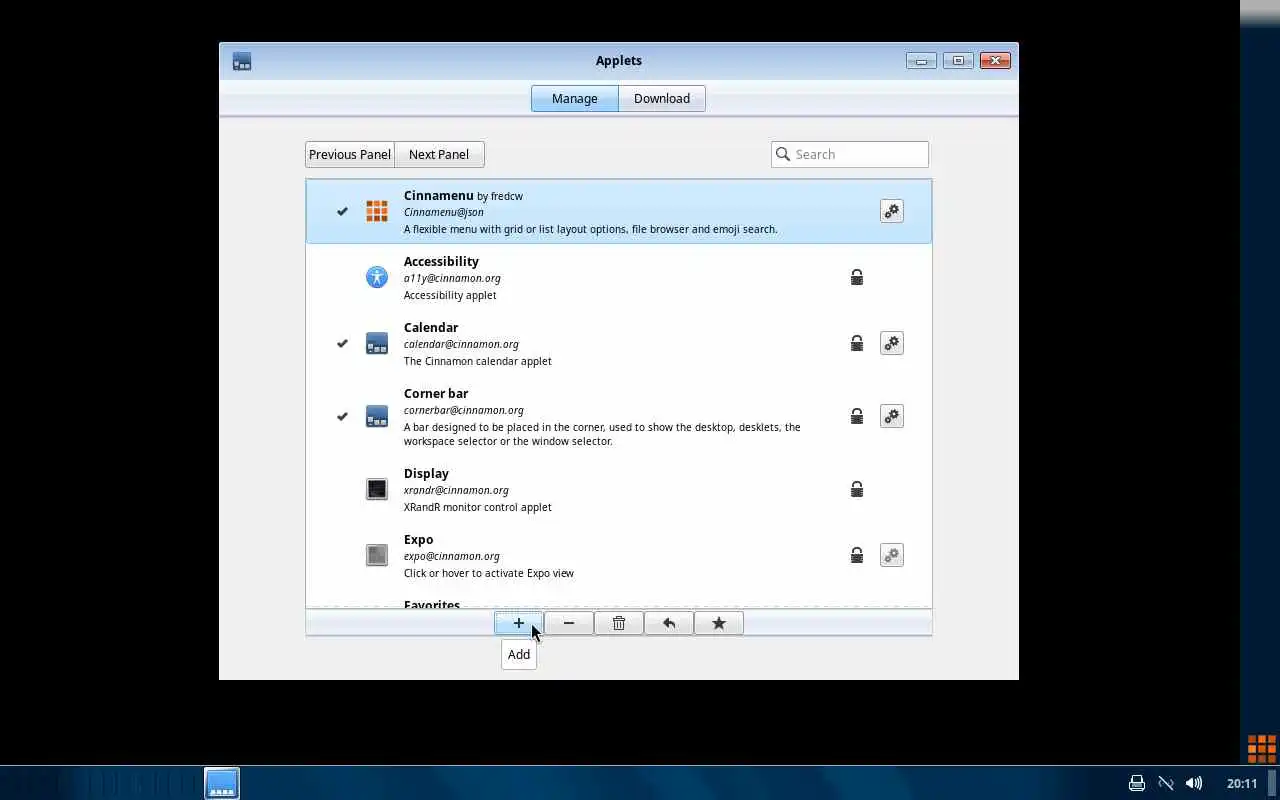Image resolution: width=1280 pixels, height=800 pixels.
Task: Click the Remove minus button
Action: (569, 623)
